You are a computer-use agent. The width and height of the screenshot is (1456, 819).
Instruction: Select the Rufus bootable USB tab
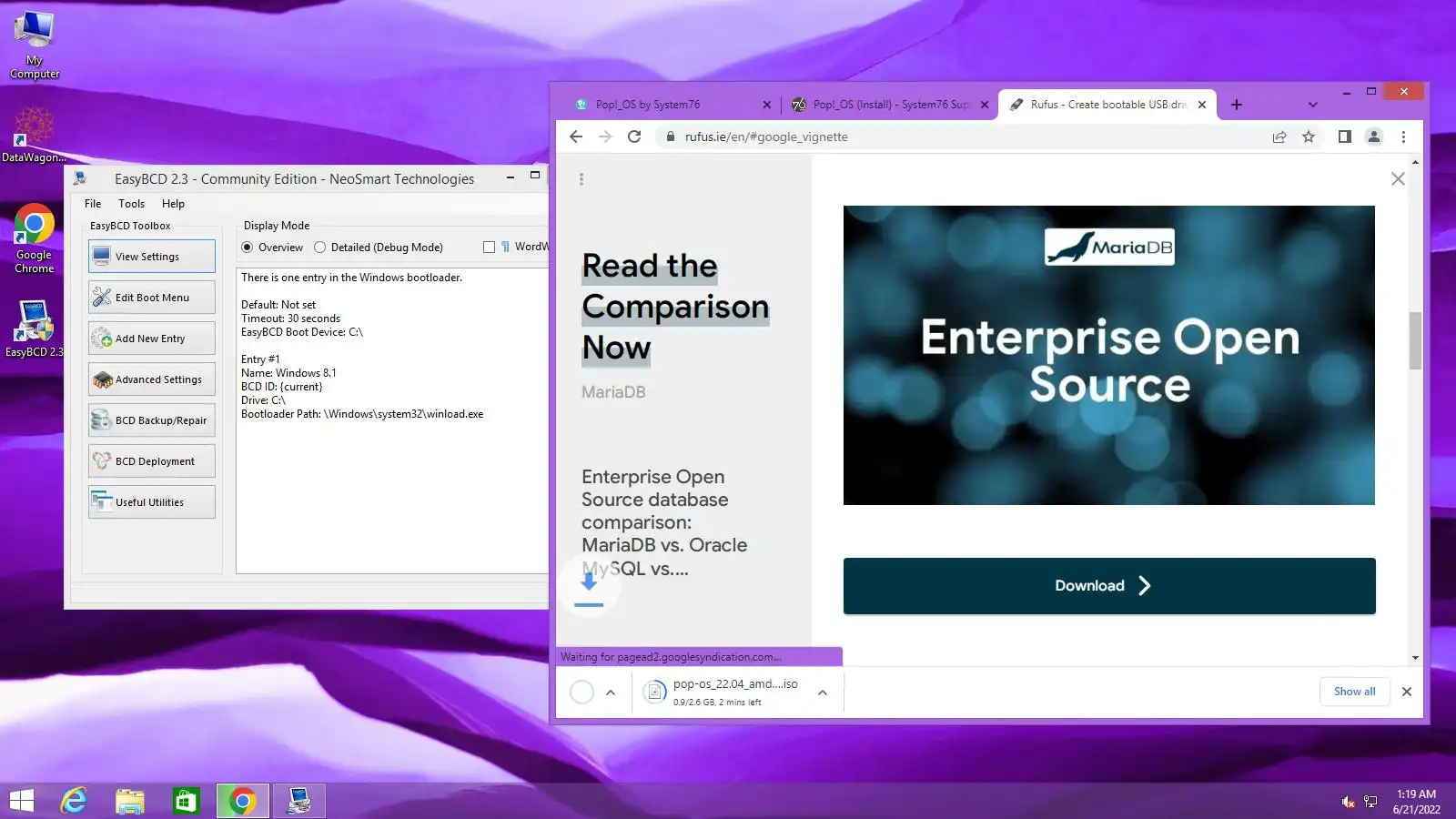click(1107, 105)
